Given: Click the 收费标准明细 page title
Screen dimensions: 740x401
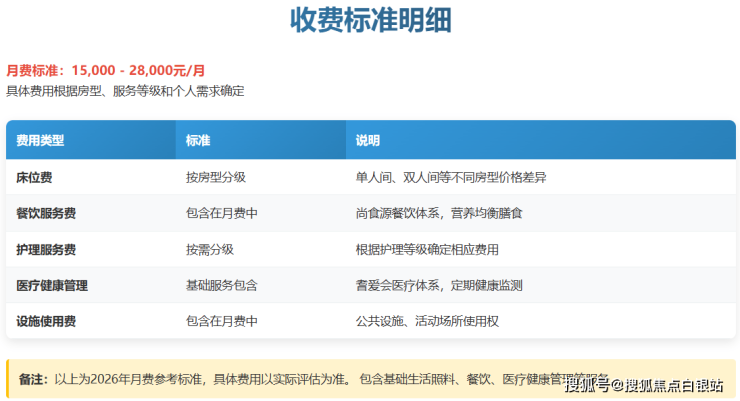Looking at the screenshot, I should (x=370, y=22).
